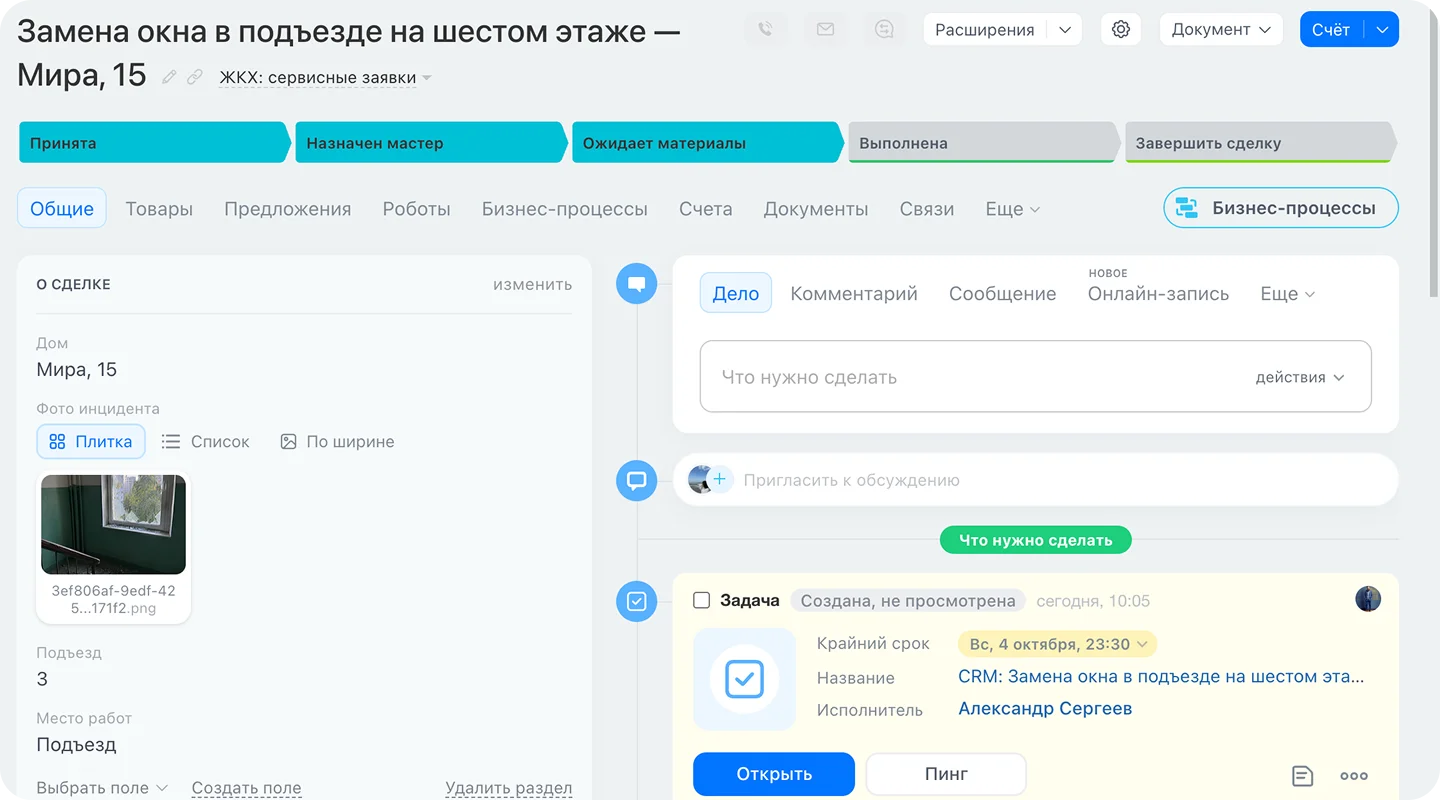Set the deal stage to Выполнена
The height and width of the screenshot is (800, 1440).
coord(984,143)
